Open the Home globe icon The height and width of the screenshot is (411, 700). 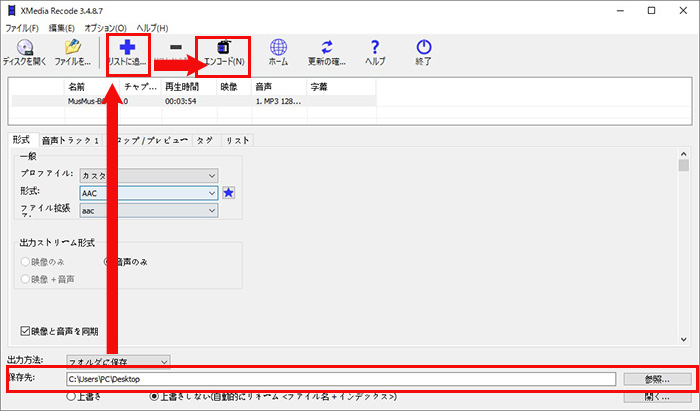[x=279, y=52]
